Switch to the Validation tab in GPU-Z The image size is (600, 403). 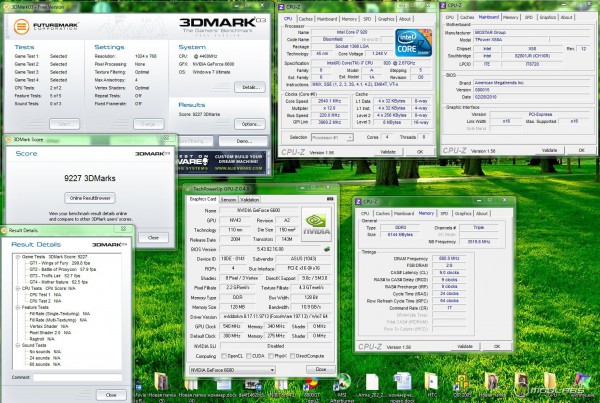click(x=252, y=198)
